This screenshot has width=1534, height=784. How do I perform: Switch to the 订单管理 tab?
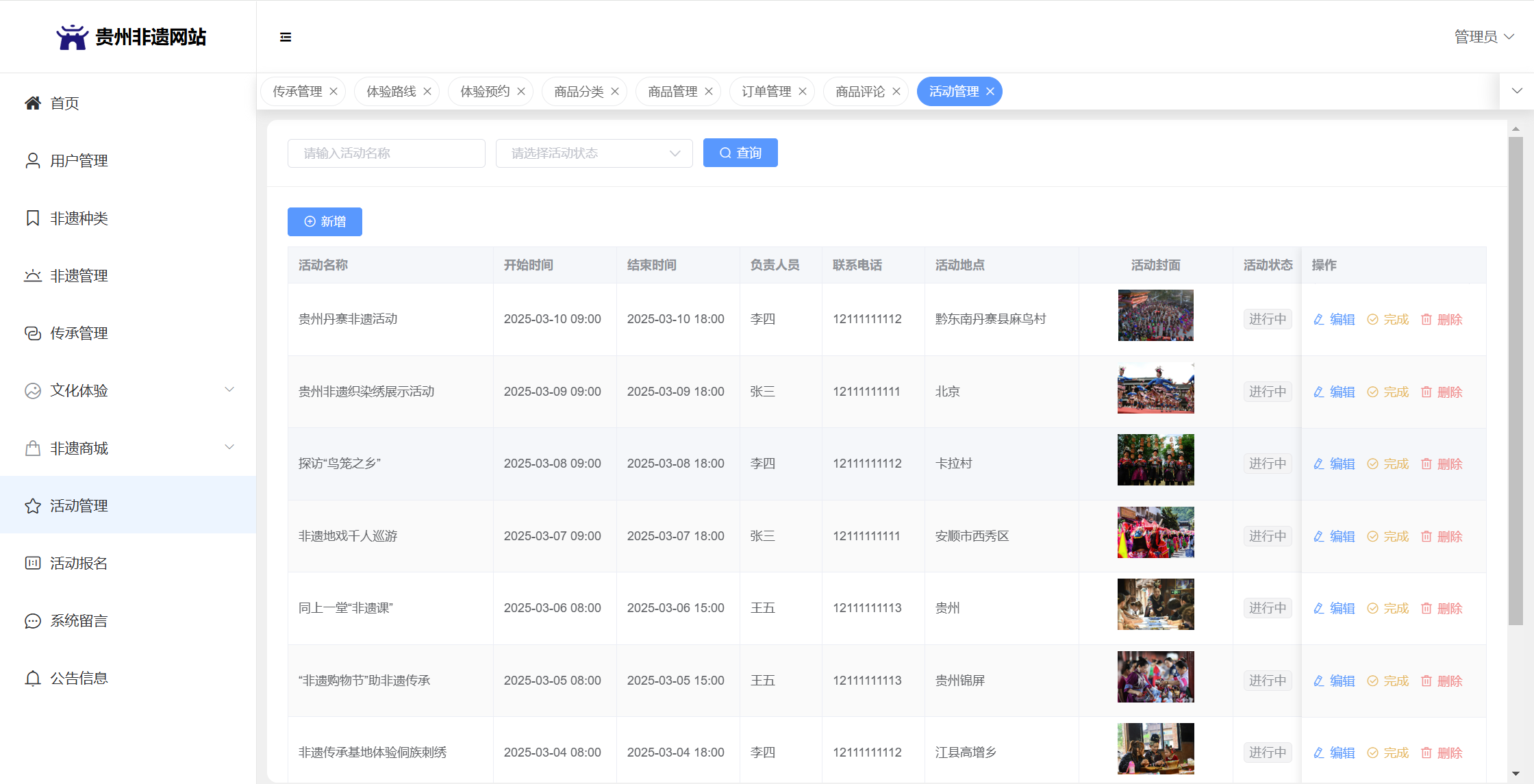(766, 92)
